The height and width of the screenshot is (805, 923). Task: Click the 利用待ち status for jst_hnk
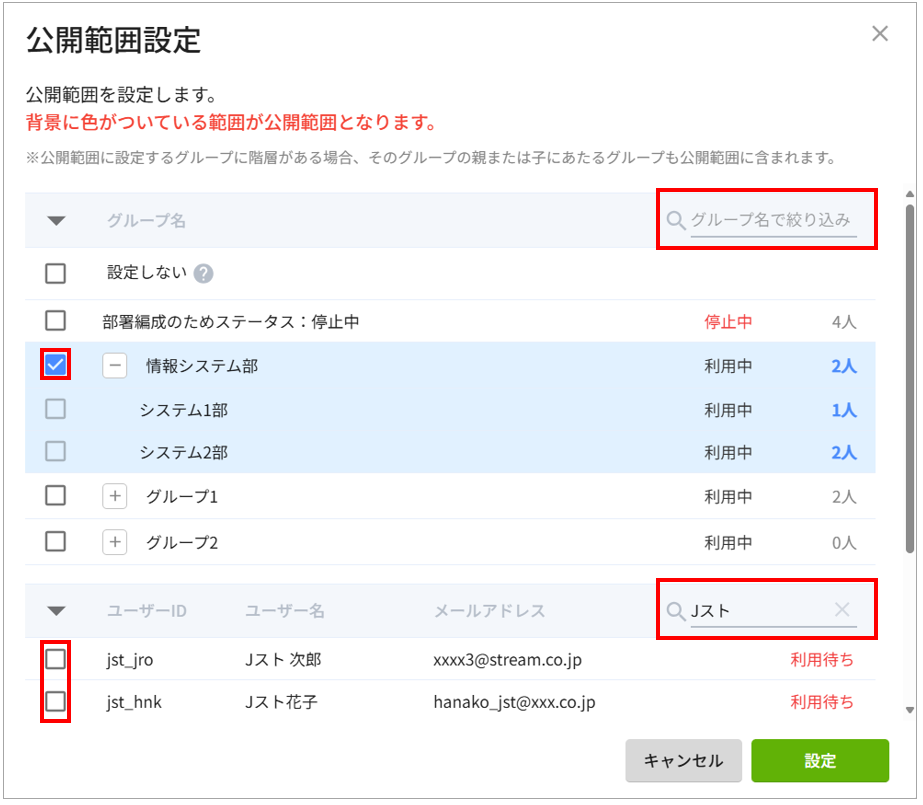[x=822, y=702]
